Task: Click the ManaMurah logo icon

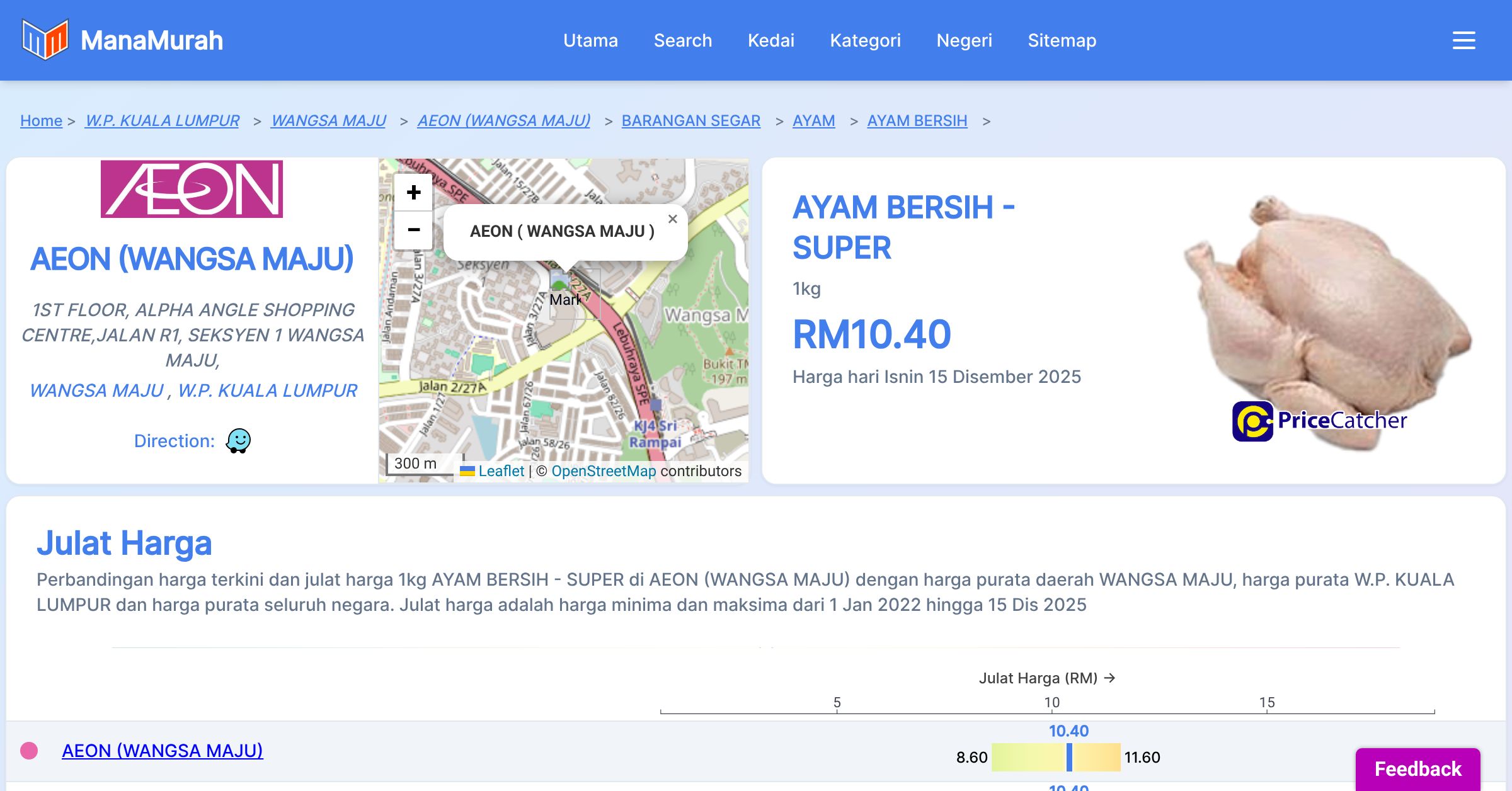Action: coord(45,40)
